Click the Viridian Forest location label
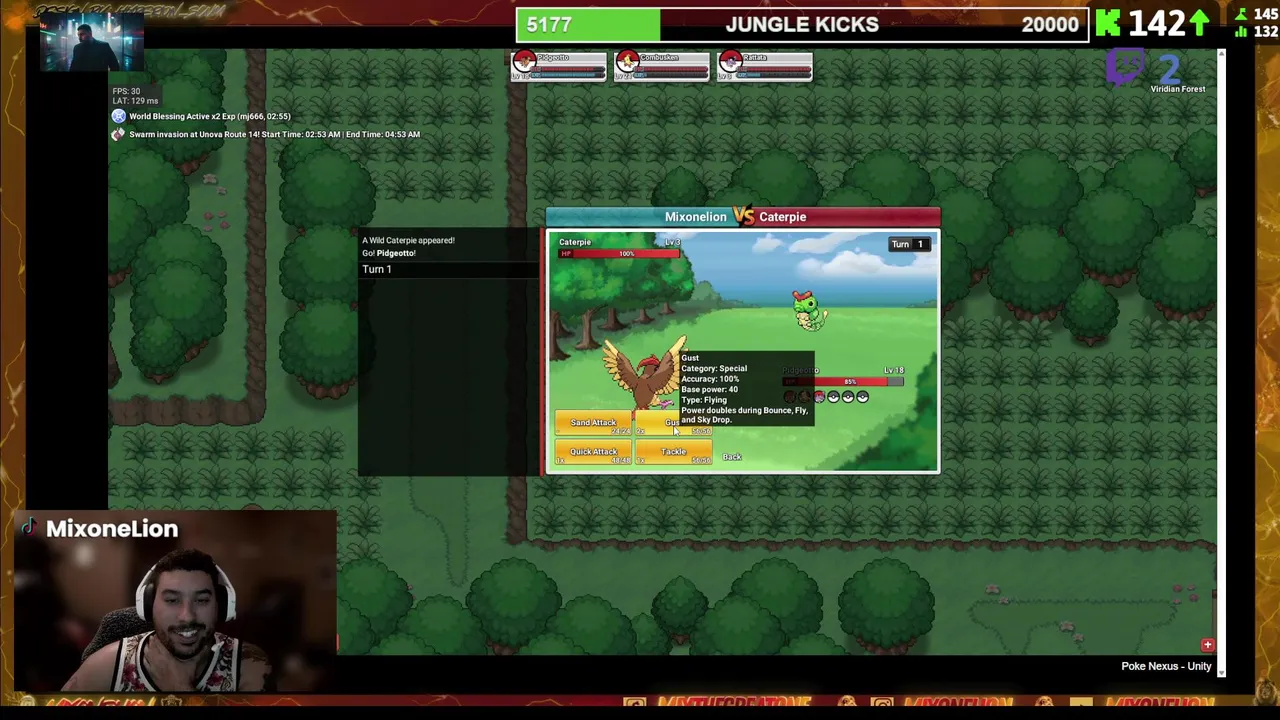 [x=1178, y=89]
